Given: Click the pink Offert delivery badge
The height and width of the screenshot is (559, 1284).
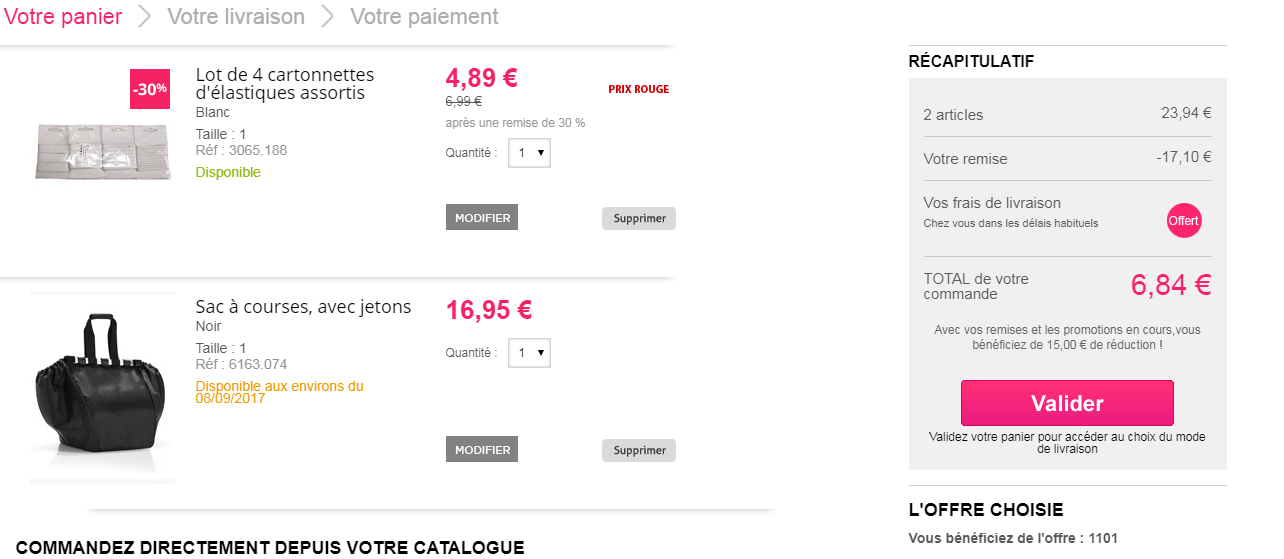Looking at the screenshot, I should (1183, 221).
